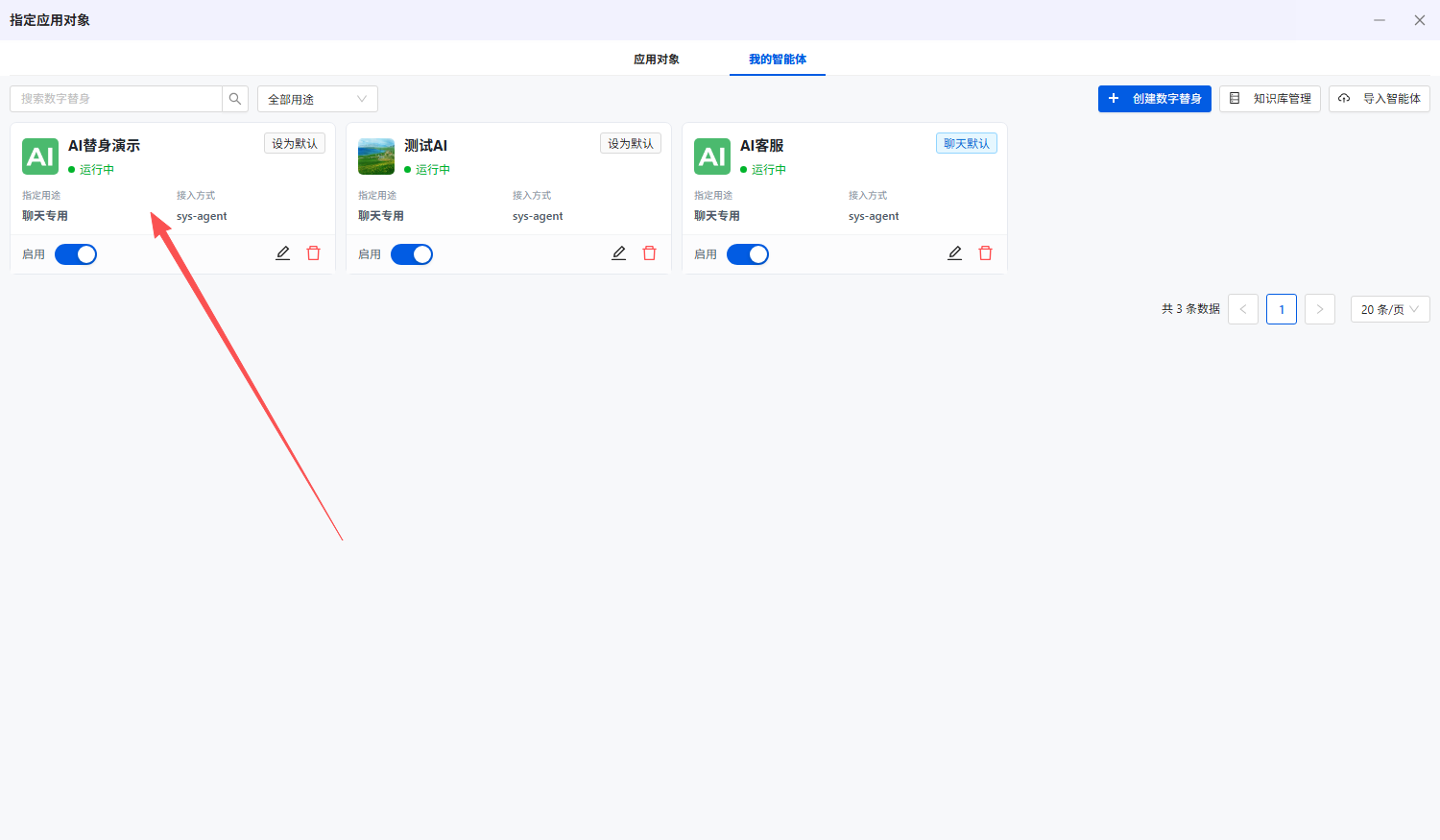The width and height of the screenshot is (1440, 840).
Task: Click the 聊天默认 tag on AI客服
Action: click(967, 143)
